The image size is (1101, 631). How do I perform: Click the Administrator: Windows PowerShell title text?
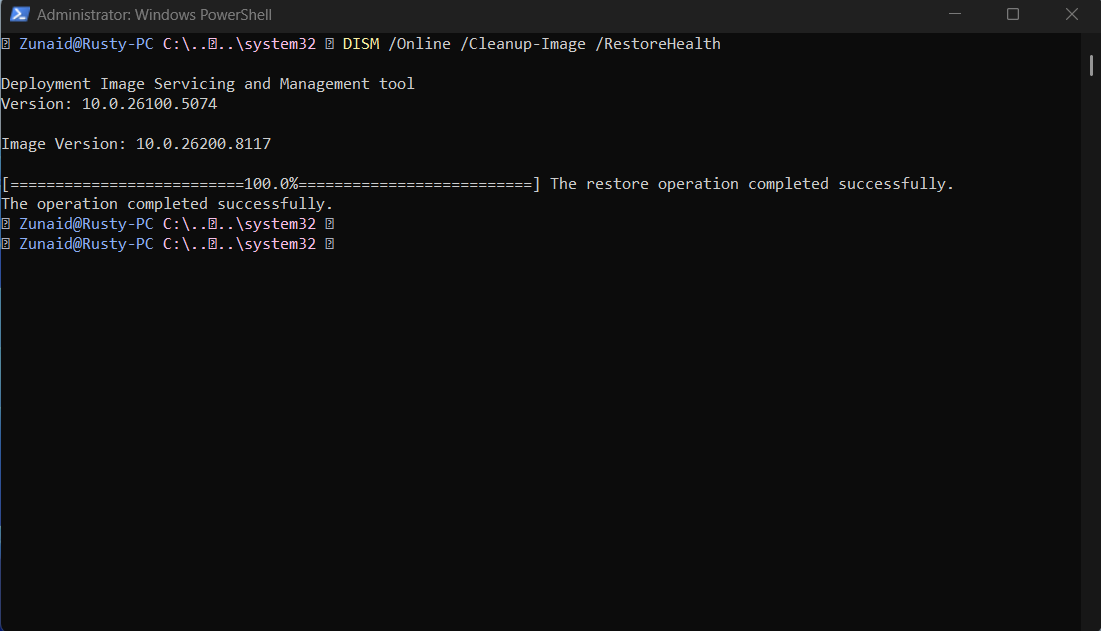point(154,15)
